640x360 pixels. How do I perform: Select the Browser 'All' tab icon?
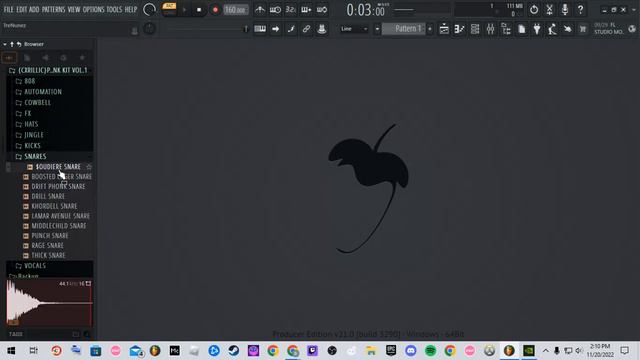pyautogui.click(x=9, y=58)
